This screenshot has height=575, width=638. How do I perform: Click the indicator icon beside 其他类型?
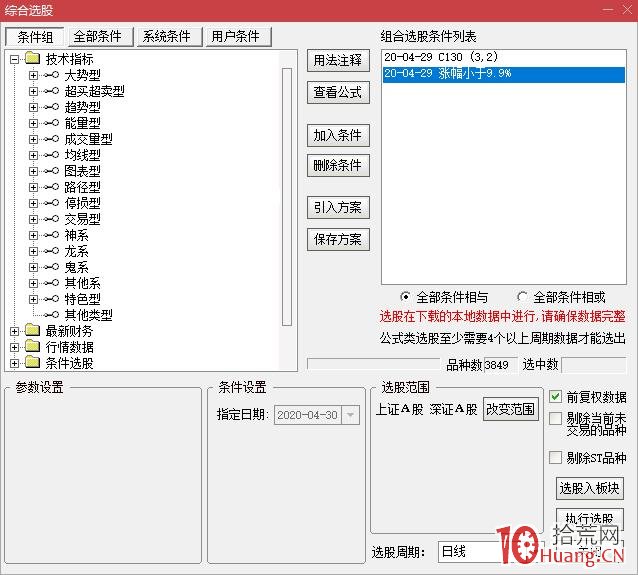(52, 315)
